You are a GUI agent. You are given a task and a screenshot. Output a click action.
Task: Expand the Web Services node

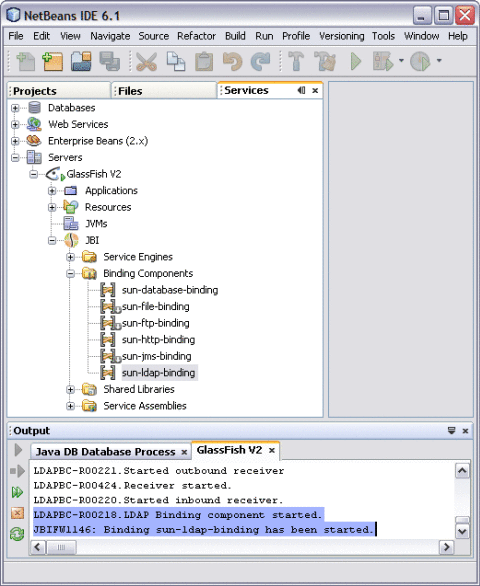pos(15,124)
